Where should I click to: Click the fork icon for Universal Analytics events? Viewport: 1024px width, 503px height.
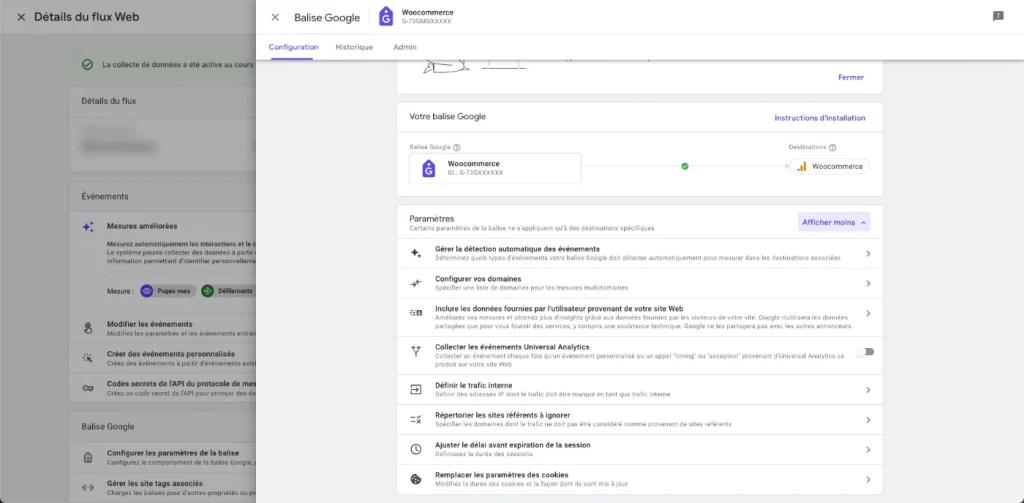coord(416,351)
